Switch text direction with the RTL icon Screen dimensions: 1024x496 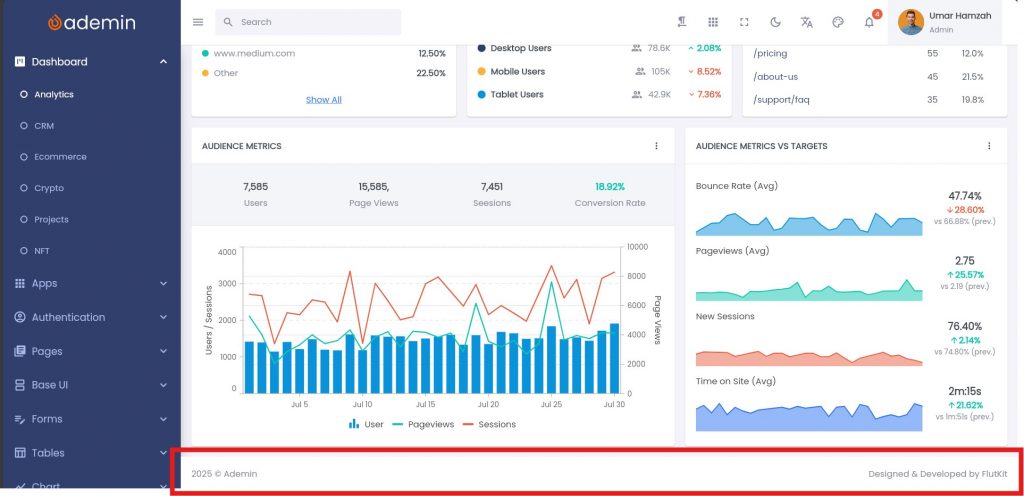[x=681, y=22]
